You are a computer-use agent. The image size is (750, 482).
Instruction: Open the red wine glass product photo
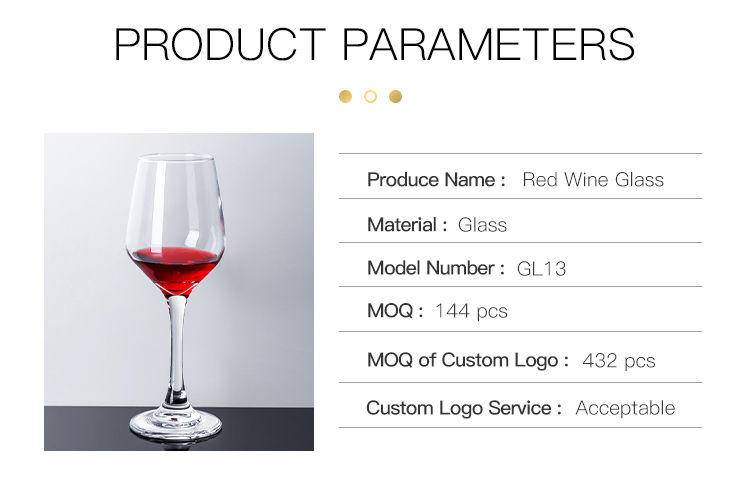pyautogui.click(x=179, y=292)
